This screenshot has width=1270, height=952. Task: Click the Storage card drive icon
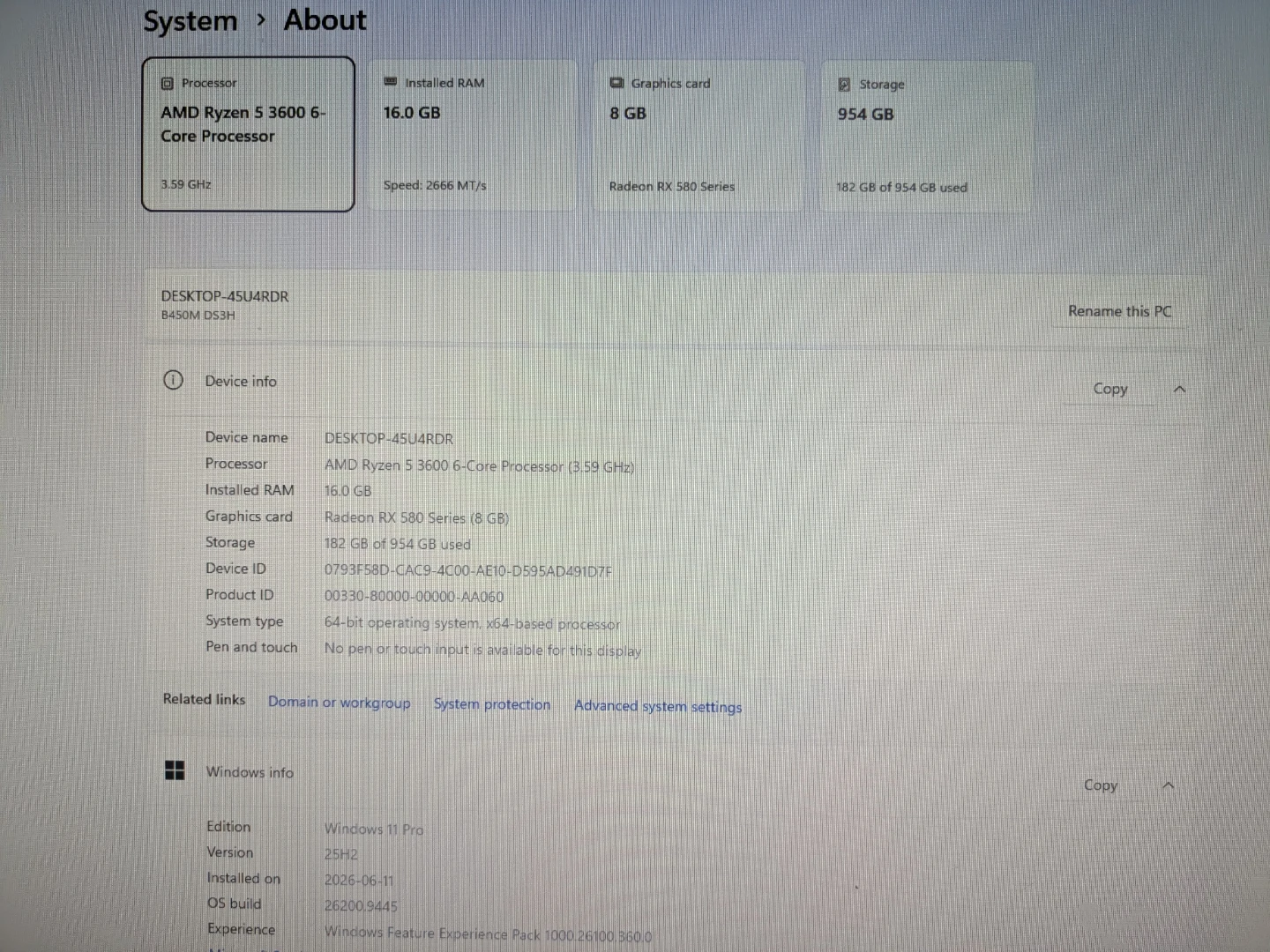tap(844, 85)
